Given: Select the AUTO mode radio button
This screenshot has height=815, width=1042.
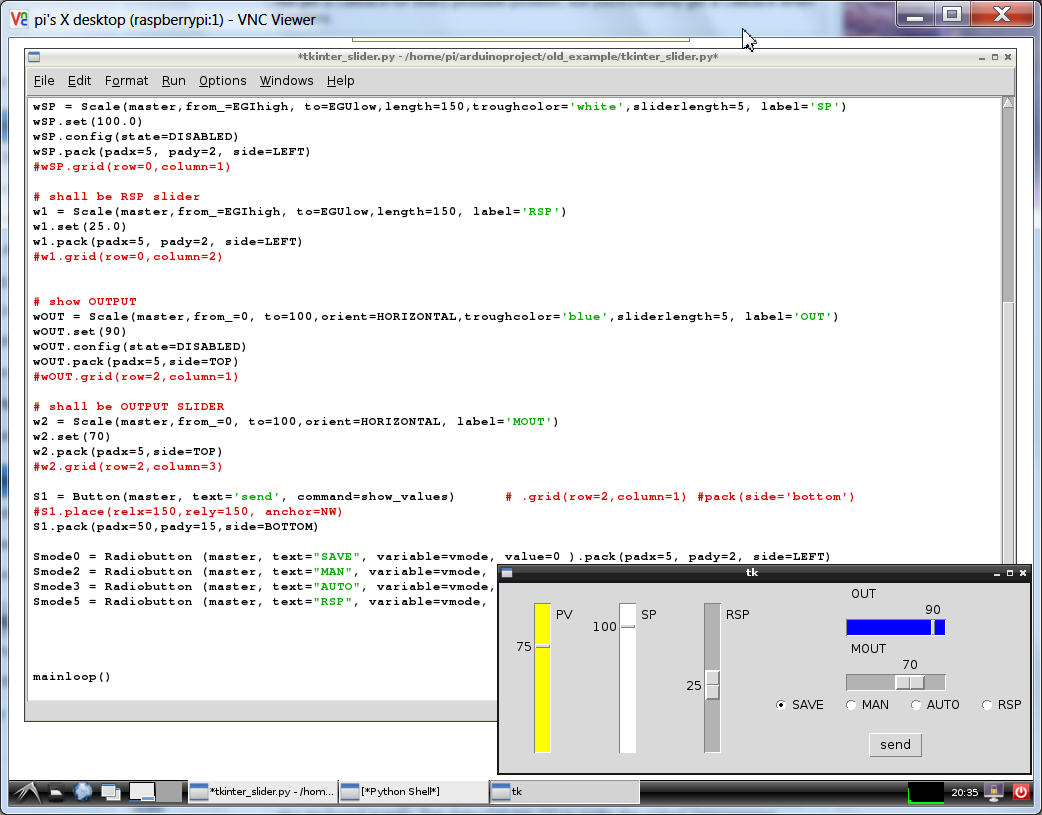Looking at the screenshot, I should click(x=917, y=705).
